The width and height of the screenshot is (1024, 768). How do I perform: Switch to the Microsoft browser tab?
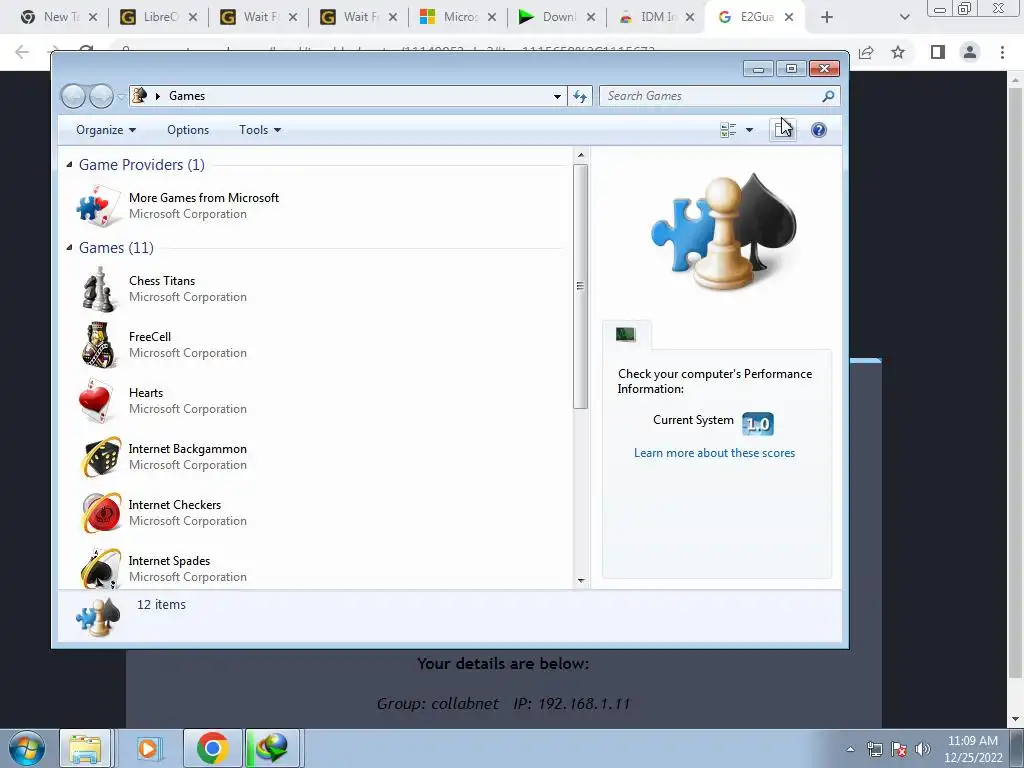point(460,17)
